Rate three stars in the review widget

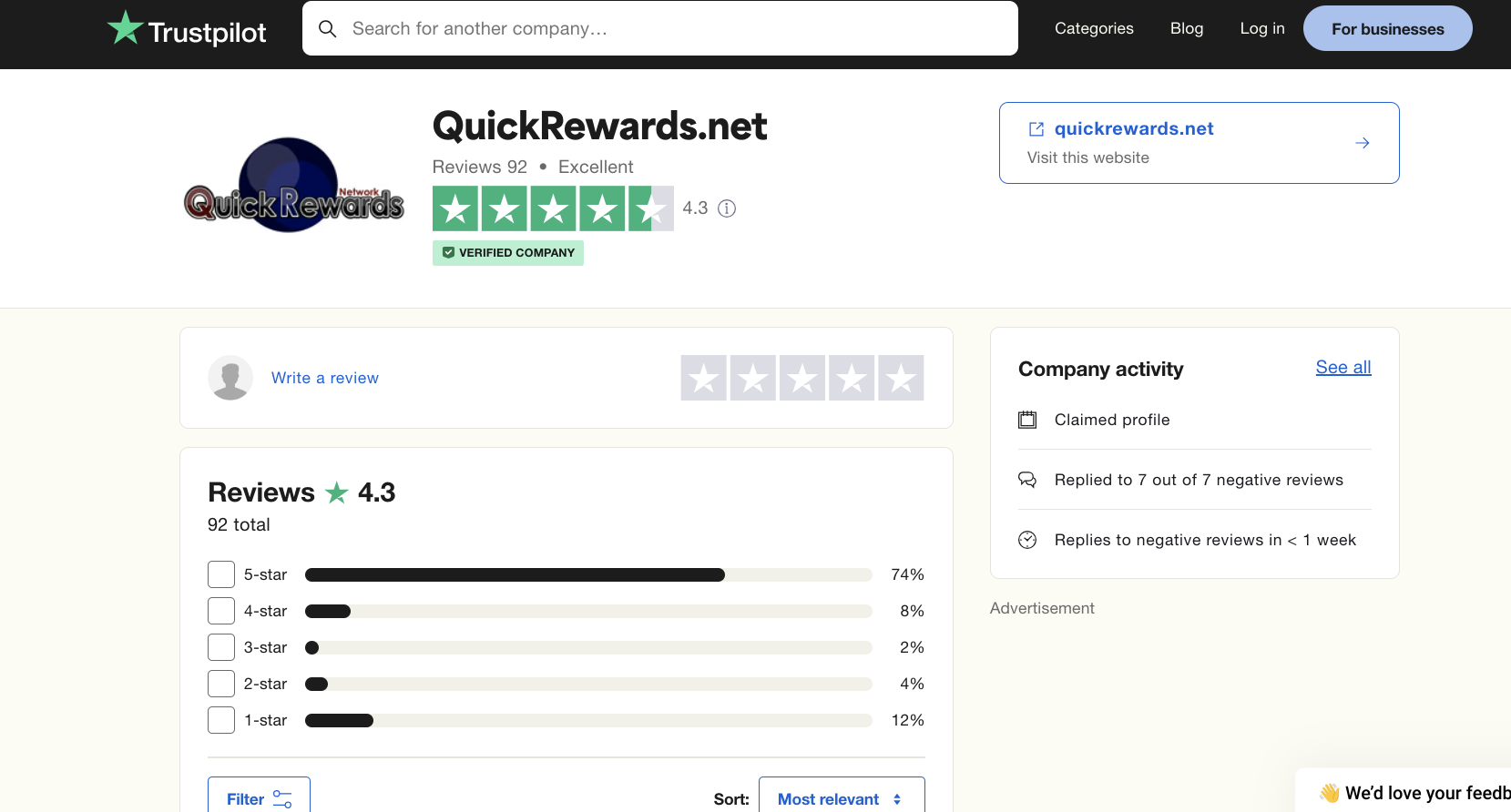pos(802,378)
